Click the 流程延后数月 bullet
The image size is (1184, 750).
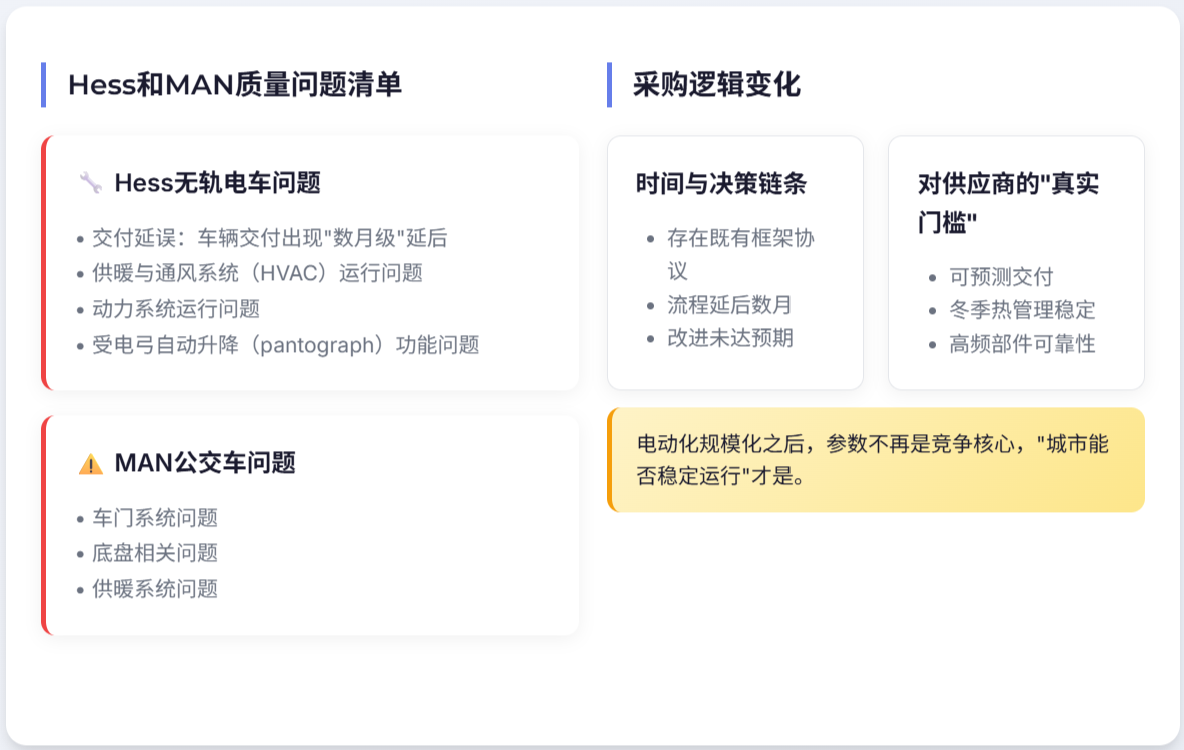click(730, 305)
